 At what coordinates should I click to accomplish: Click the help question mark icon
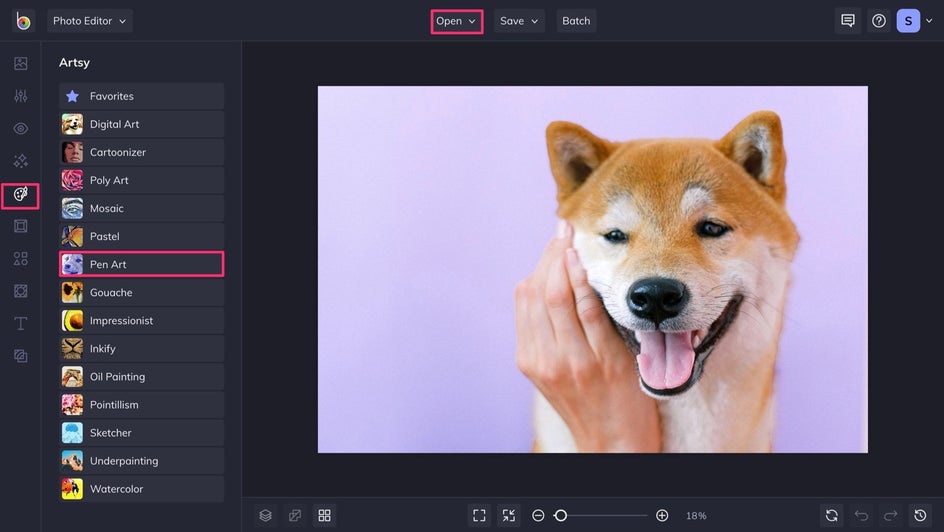pyautogui.click(x=878, y=21)
